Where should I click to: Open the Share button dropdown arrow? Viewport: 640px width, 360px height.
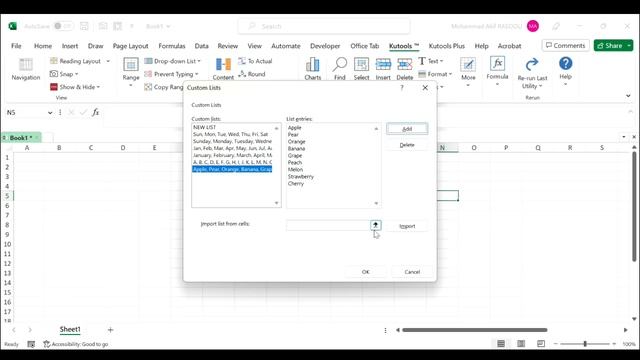[629, 45]
